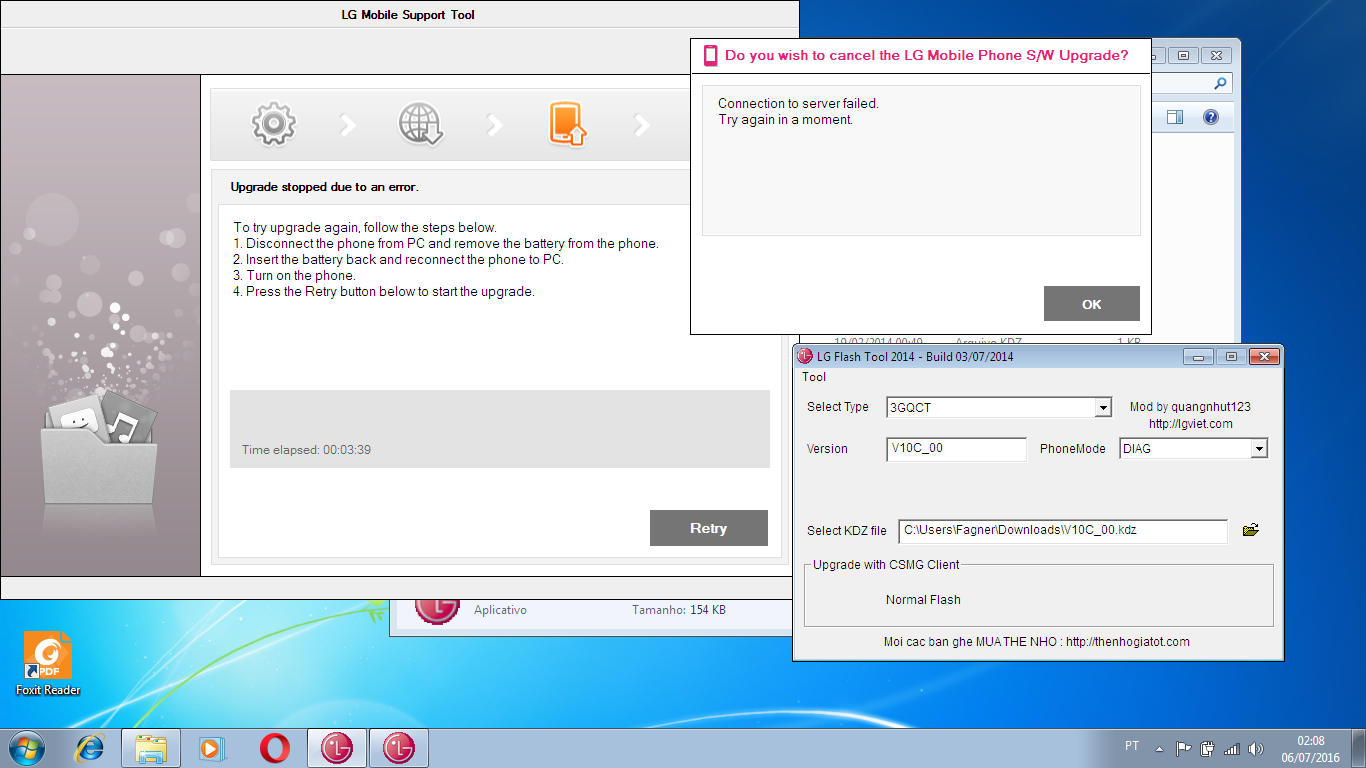Click the Version input field
Viewport: 1366px width, 768px height.
pyautogui.click(x=956, y=449)
